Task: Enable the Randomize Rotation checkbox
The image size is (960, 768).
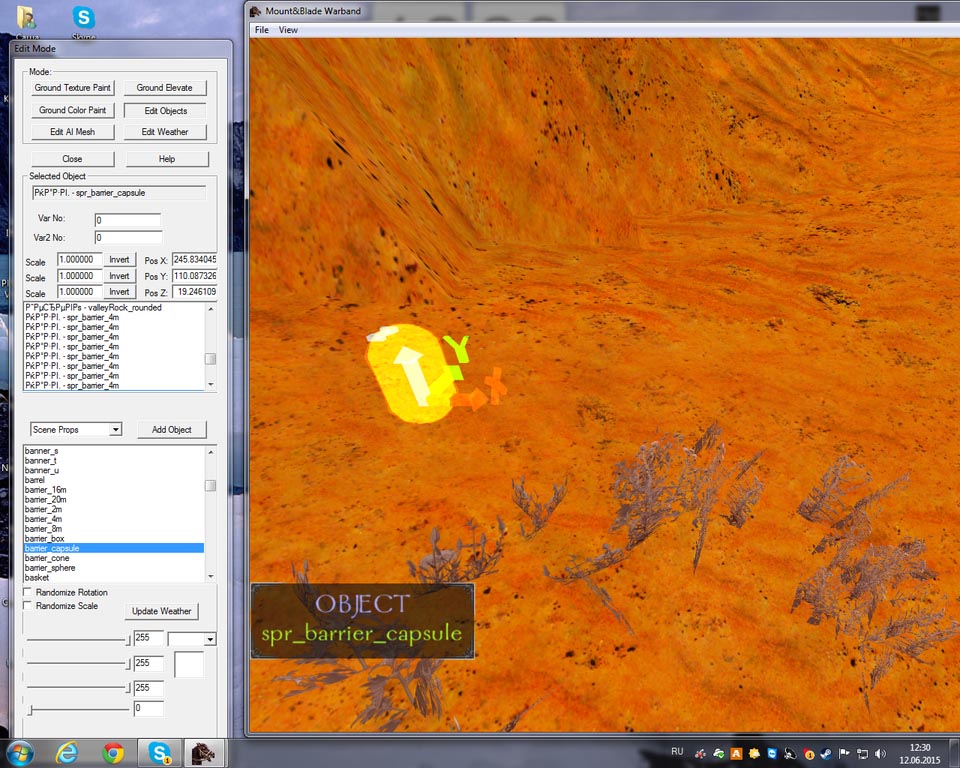Action: pos(28,593)
